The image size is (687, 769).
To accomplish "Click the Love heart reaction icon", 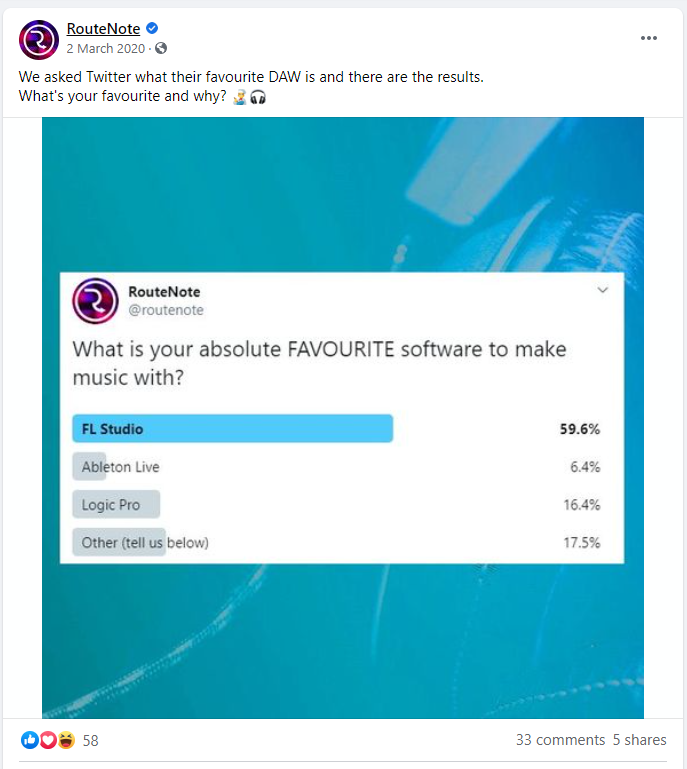I will click(x=48, y=740).
